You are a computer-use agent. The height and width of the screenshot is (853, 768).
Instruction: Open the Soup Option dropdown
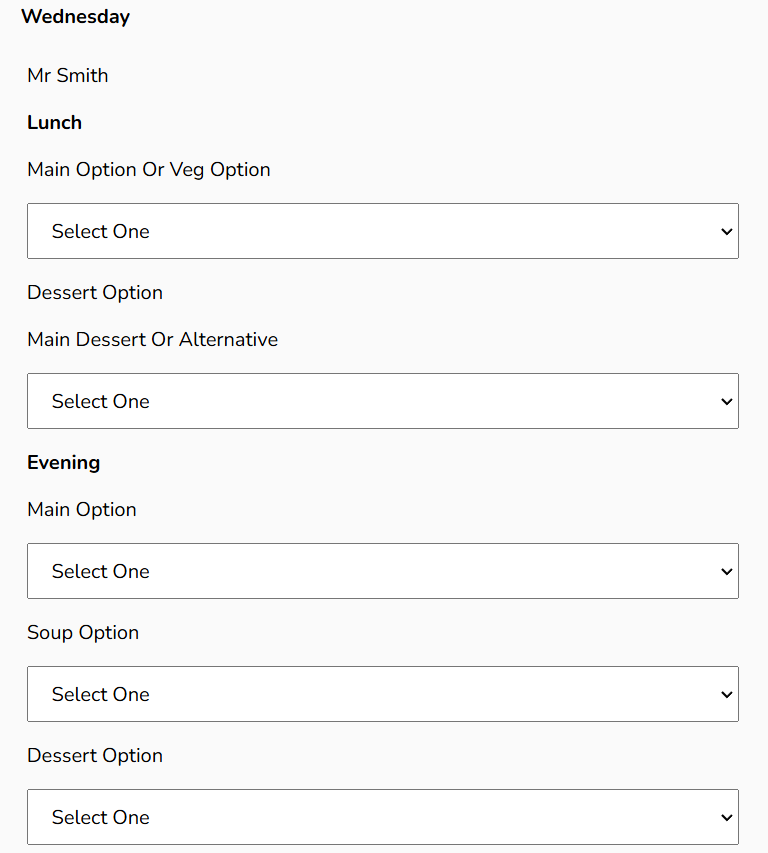(x=382, y=694)
